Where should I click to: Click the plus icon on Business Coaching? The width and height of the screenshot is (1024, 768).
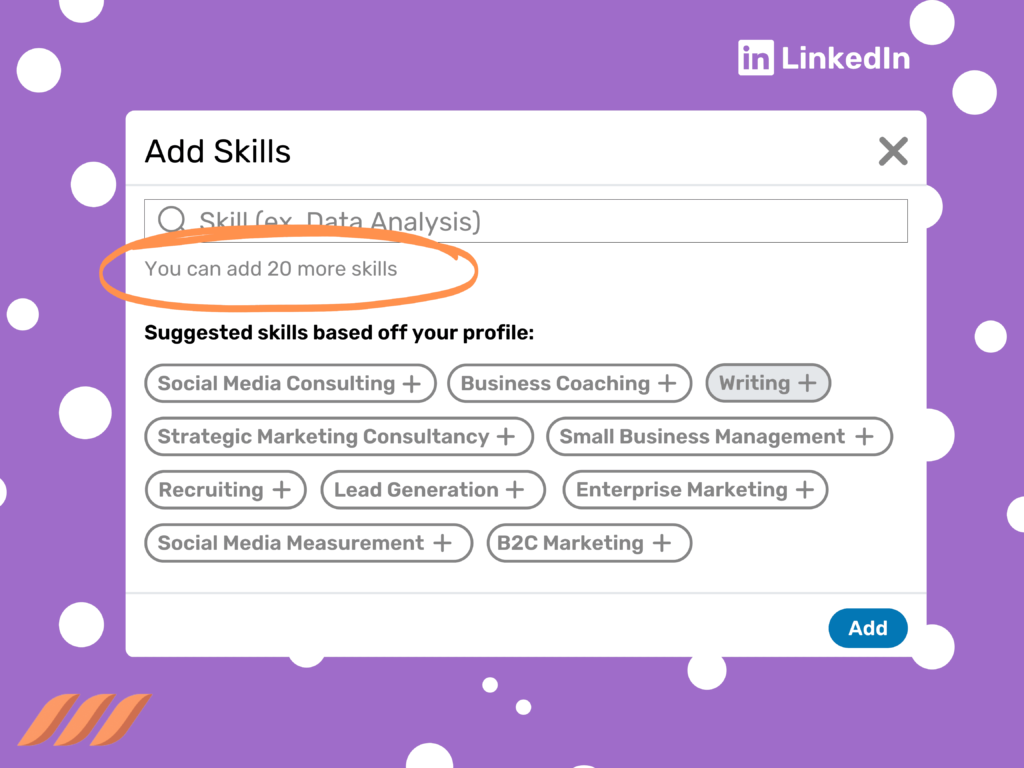[x=667, y=383]
